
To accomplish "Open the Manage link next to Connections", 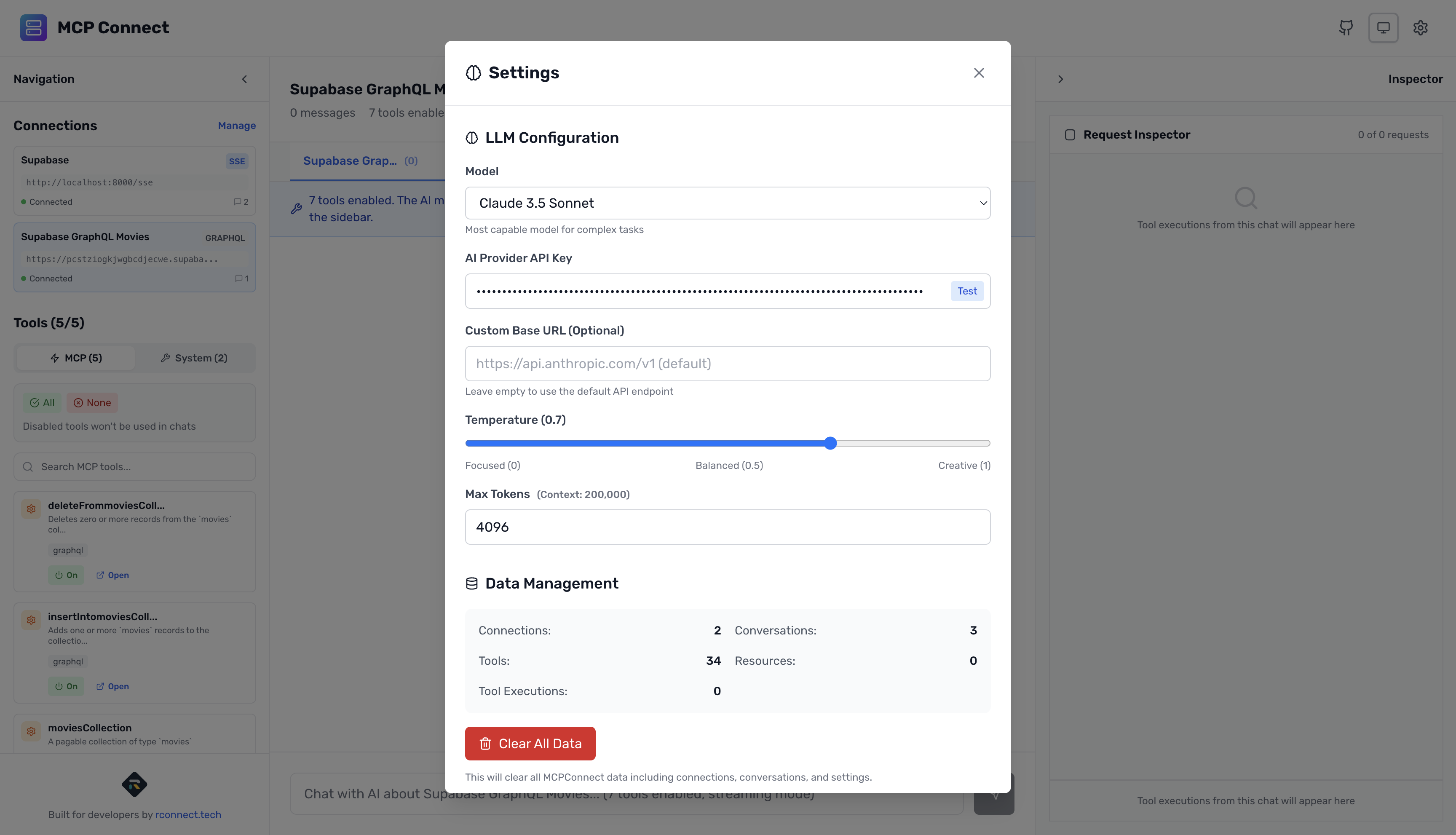I will [x=236, y=125].
